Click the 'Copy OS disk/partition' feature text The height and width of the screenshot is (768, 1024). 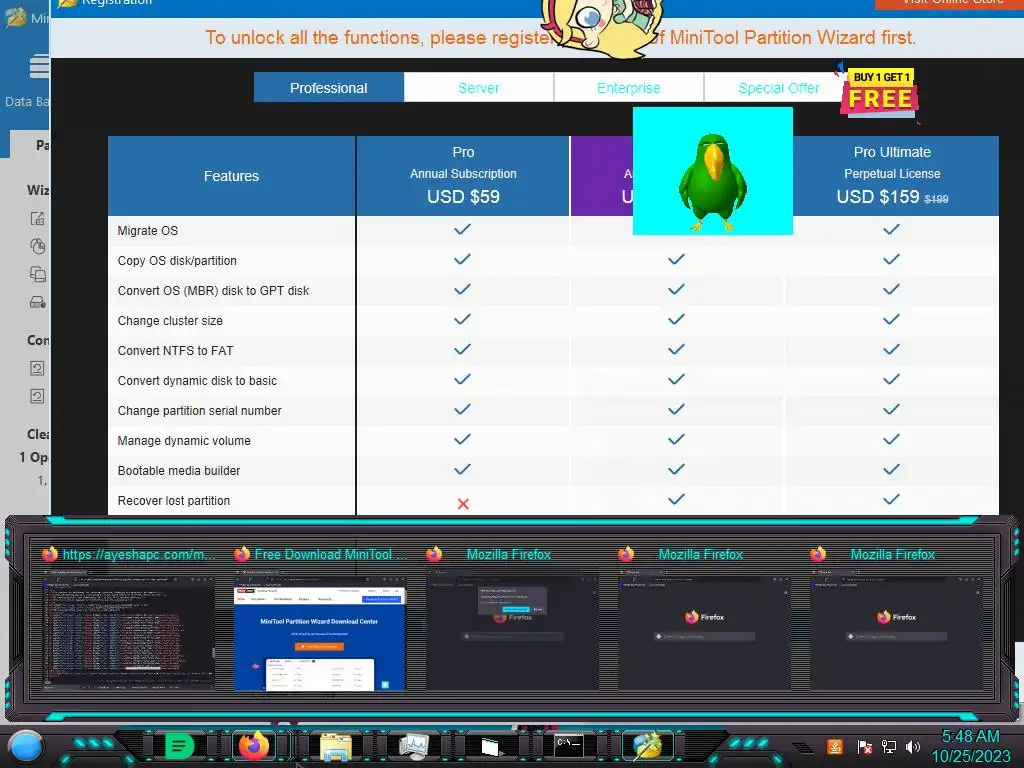point(177,261)
